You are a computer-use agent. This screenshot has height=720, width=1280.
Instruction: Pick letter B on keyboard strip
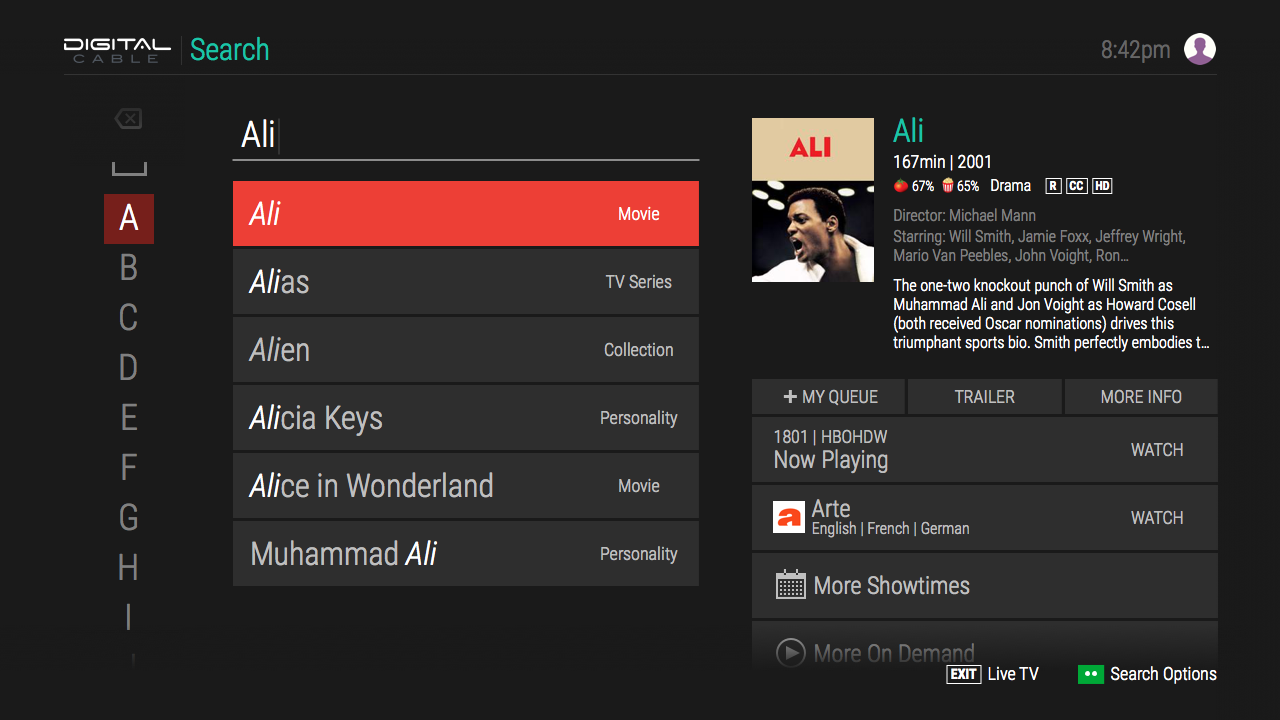[x=128, y=268]
